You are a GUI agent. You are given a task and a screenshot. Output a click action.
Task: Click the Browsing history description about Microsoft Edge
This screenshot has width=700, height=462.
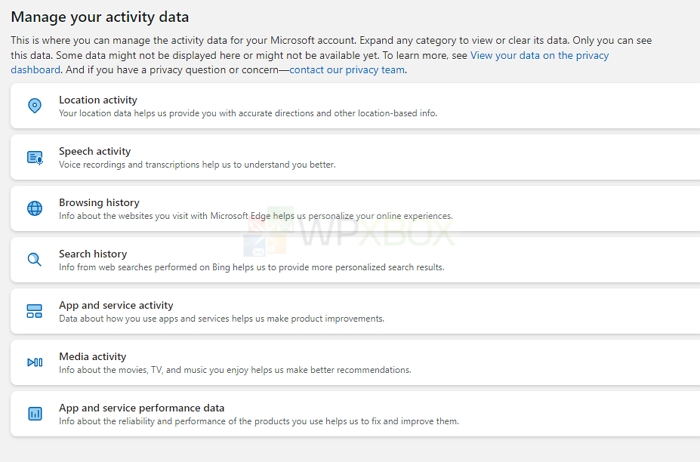(255, 216)
